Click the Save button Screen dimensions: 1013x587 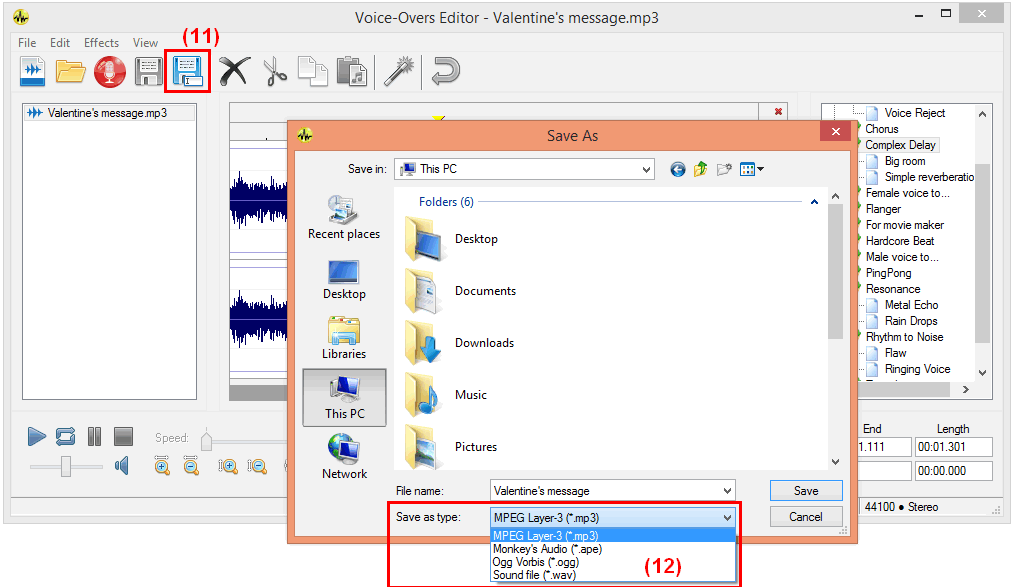point(806,490)
